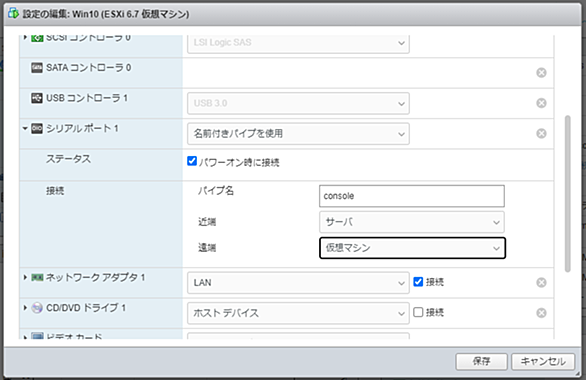586x380 pixels.
Task: Expand the ネットワーク アダプタ 1 section
Action: [25, 277]
